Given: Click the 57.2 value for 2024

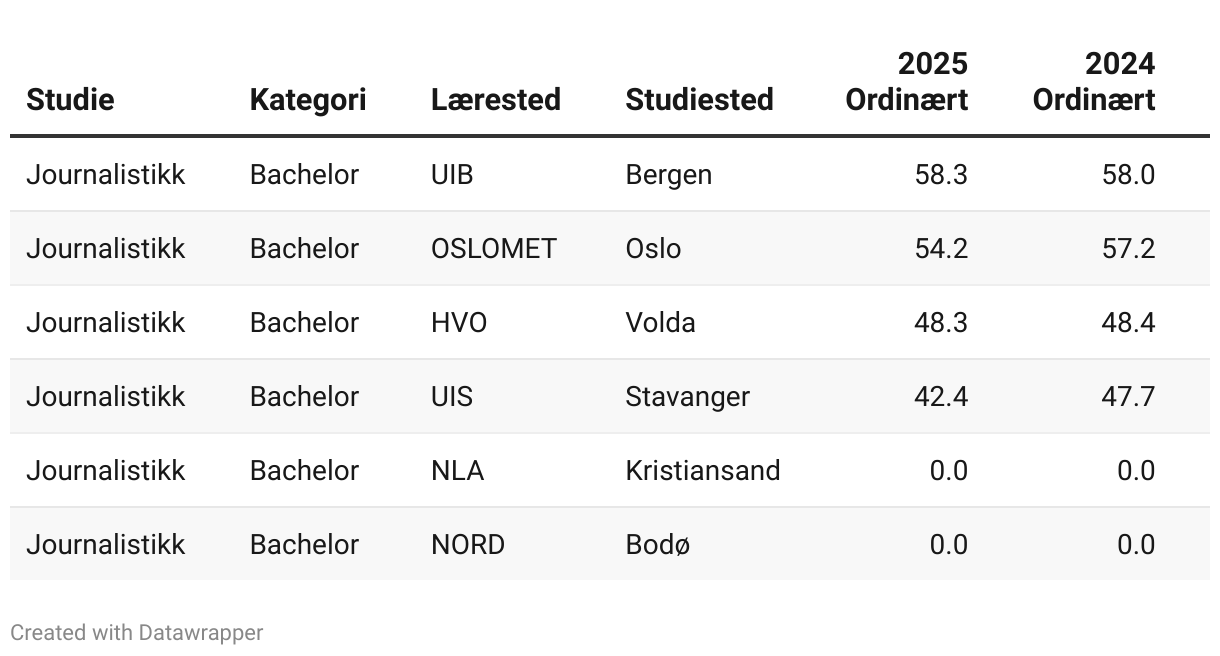Looking at the screenshot, I should (1128, 248).
